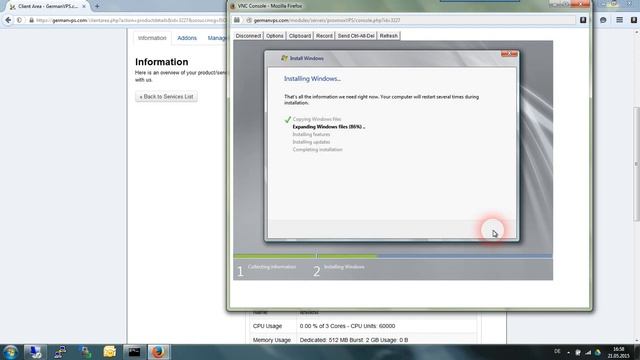Click the 'Installing features' step text
This screenshot has width=640, height=360.
(x=311, y=134)
